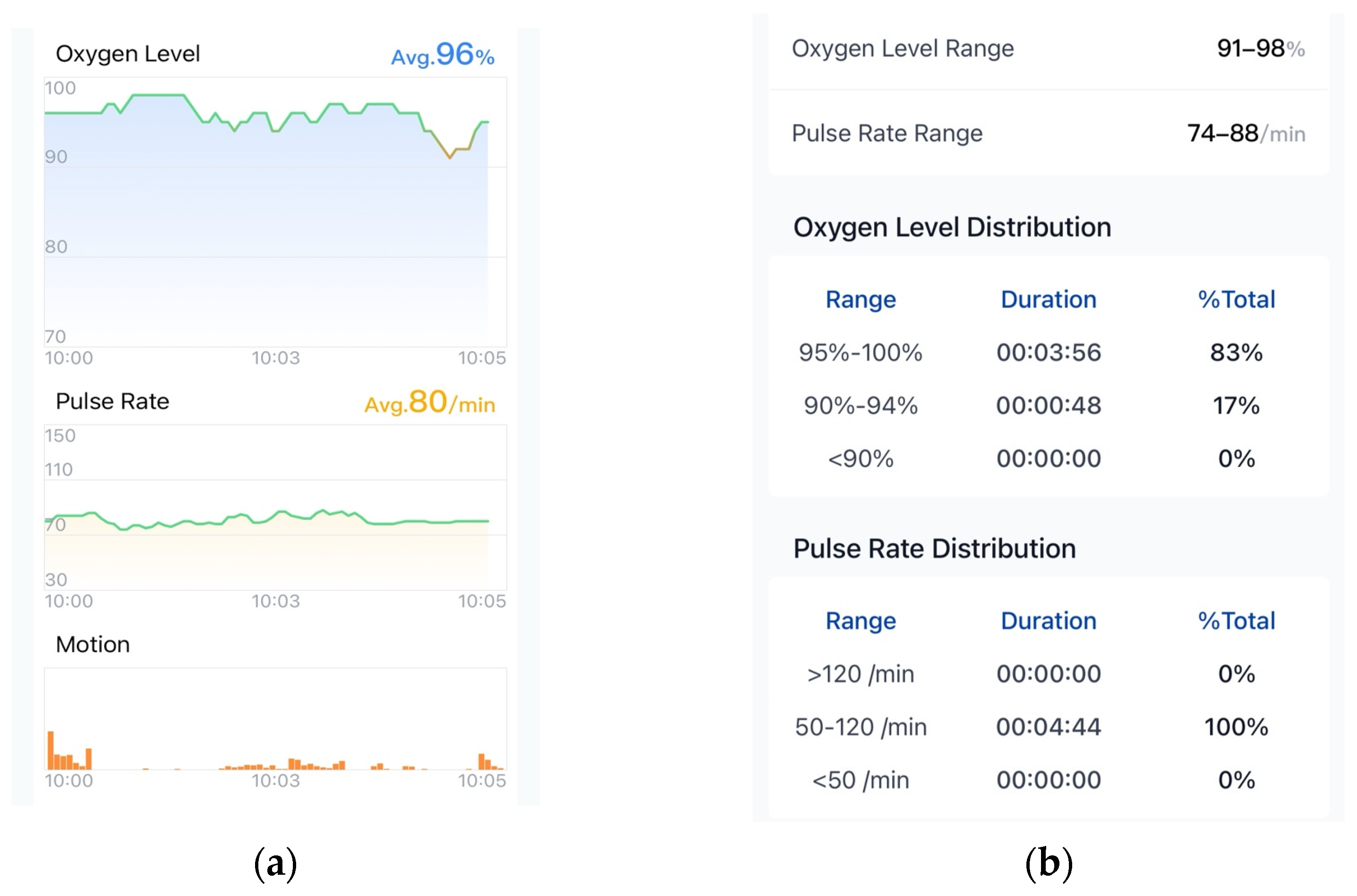Click the oxygen dip near 10:05
Viewport: 1357px width, 896px height.
[451, 155]
